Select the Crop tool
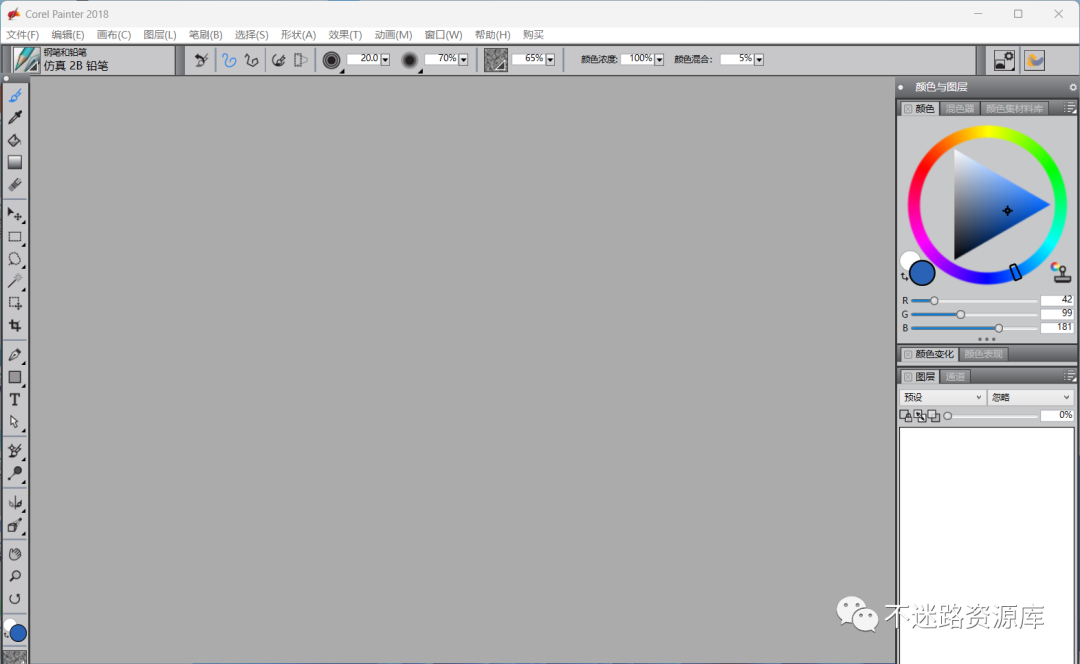This screenshot has width=1080, height=664. click(15, 325)
